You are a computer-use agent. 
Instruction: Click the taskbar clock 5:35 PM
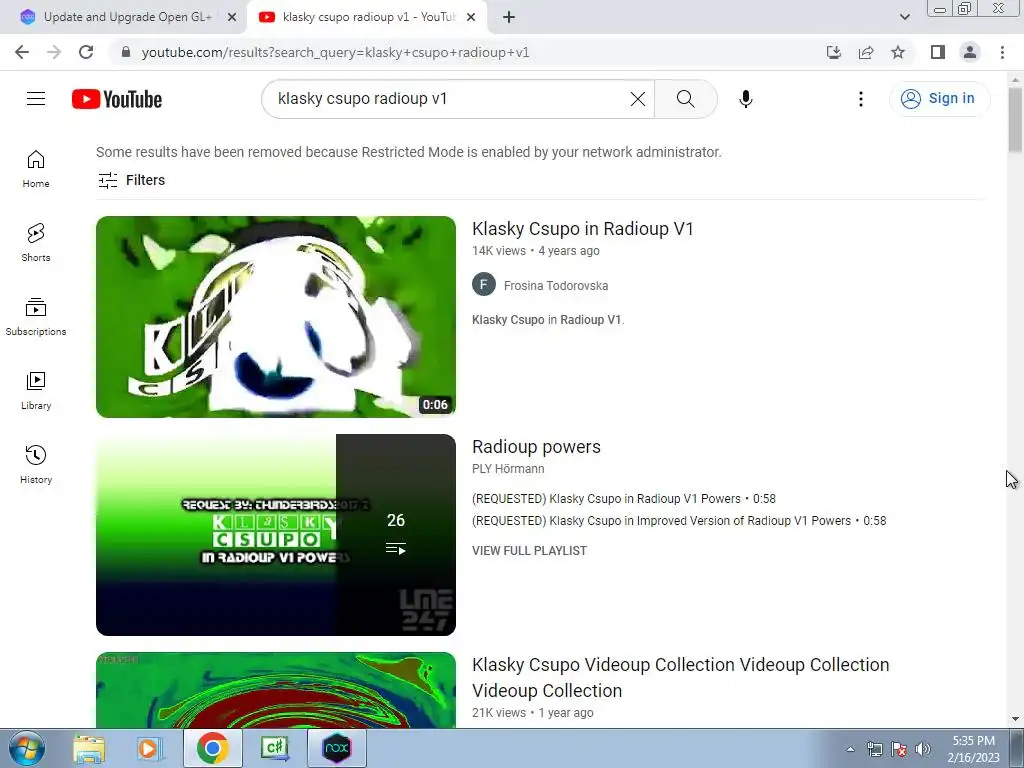click(973, 741)
